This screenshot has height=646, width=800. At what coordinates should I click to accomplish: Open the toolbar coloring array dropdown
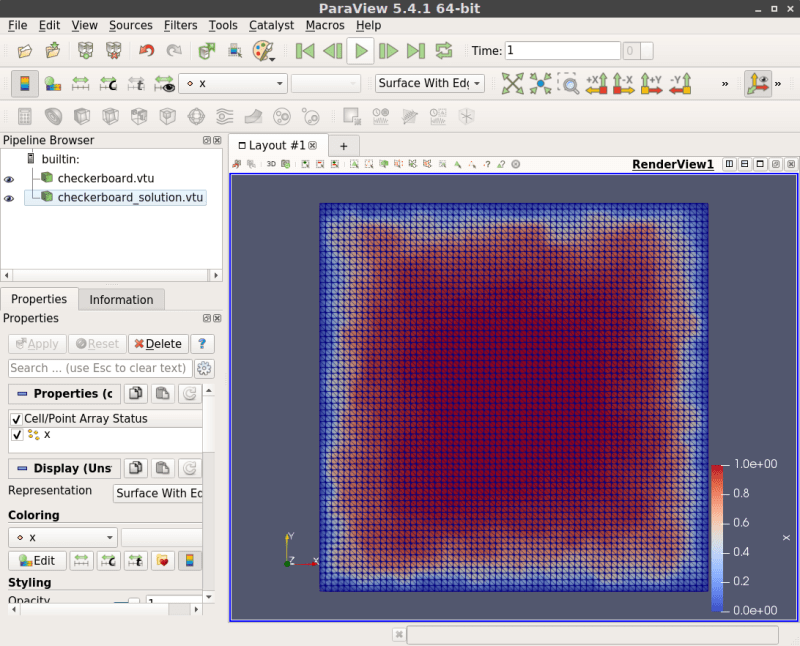click(x=233, y=83)
